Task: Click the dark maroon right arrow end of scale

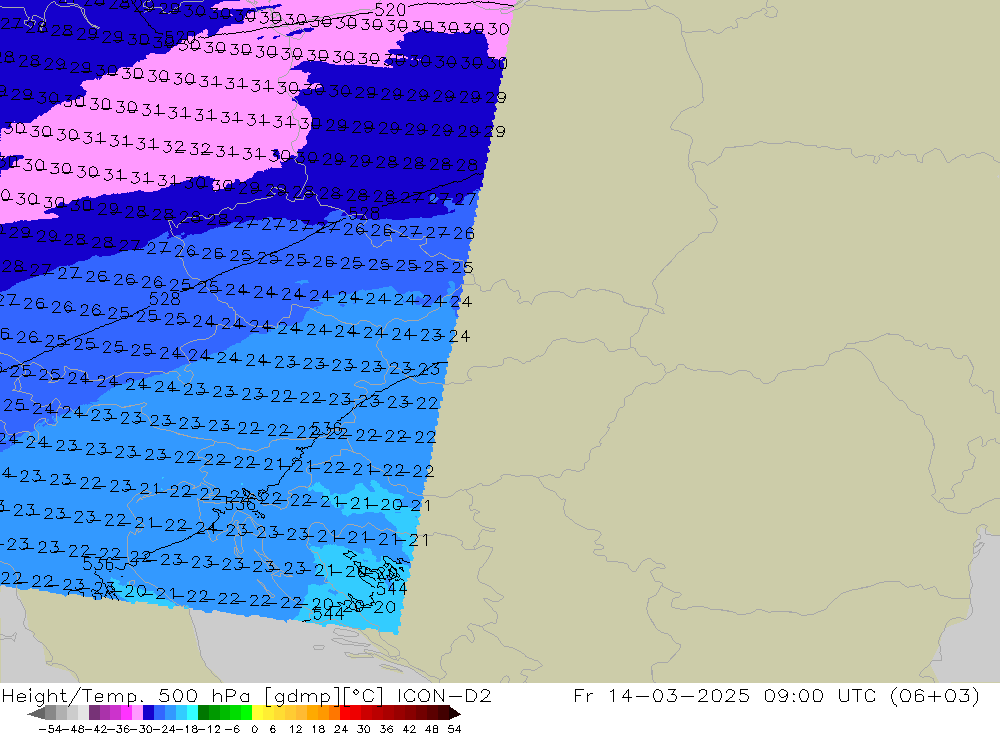Action: [455, 713]
